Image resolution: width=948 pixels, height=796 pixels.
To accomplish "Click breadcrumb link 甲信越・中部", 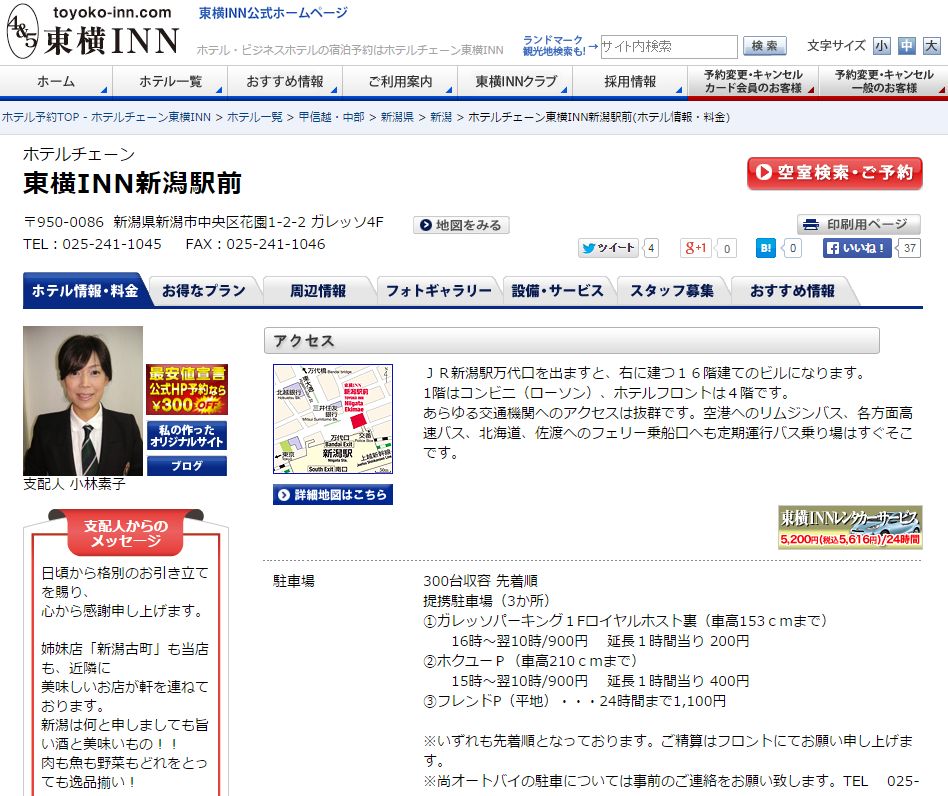I will [331, 117].
